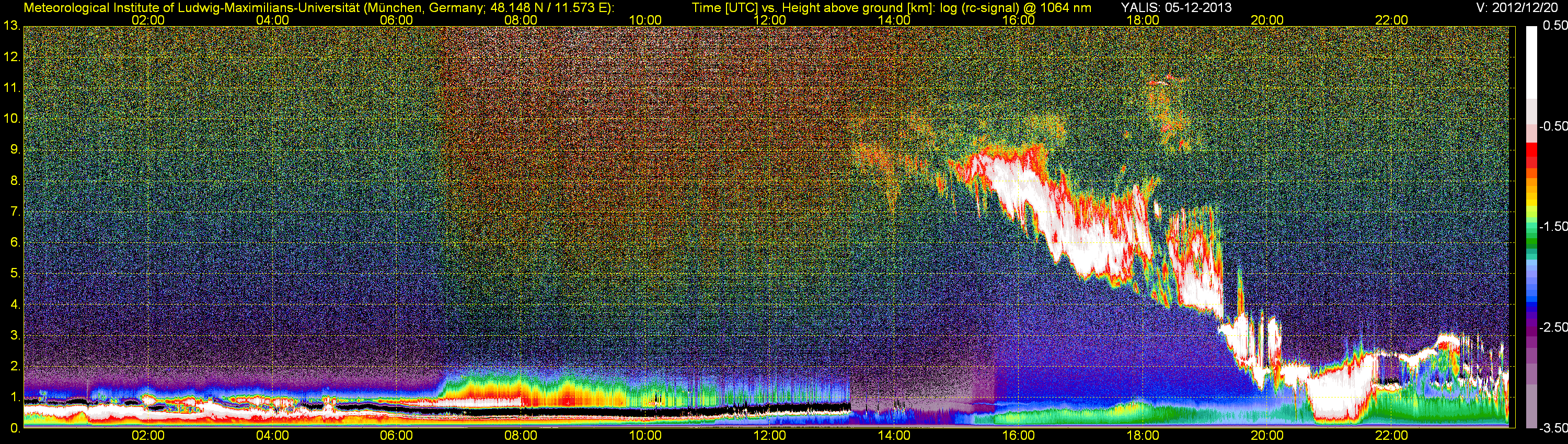Click the 08:00 label on bottom time axis
This screenshot has height=444, width=1568.
pos(521,436)
